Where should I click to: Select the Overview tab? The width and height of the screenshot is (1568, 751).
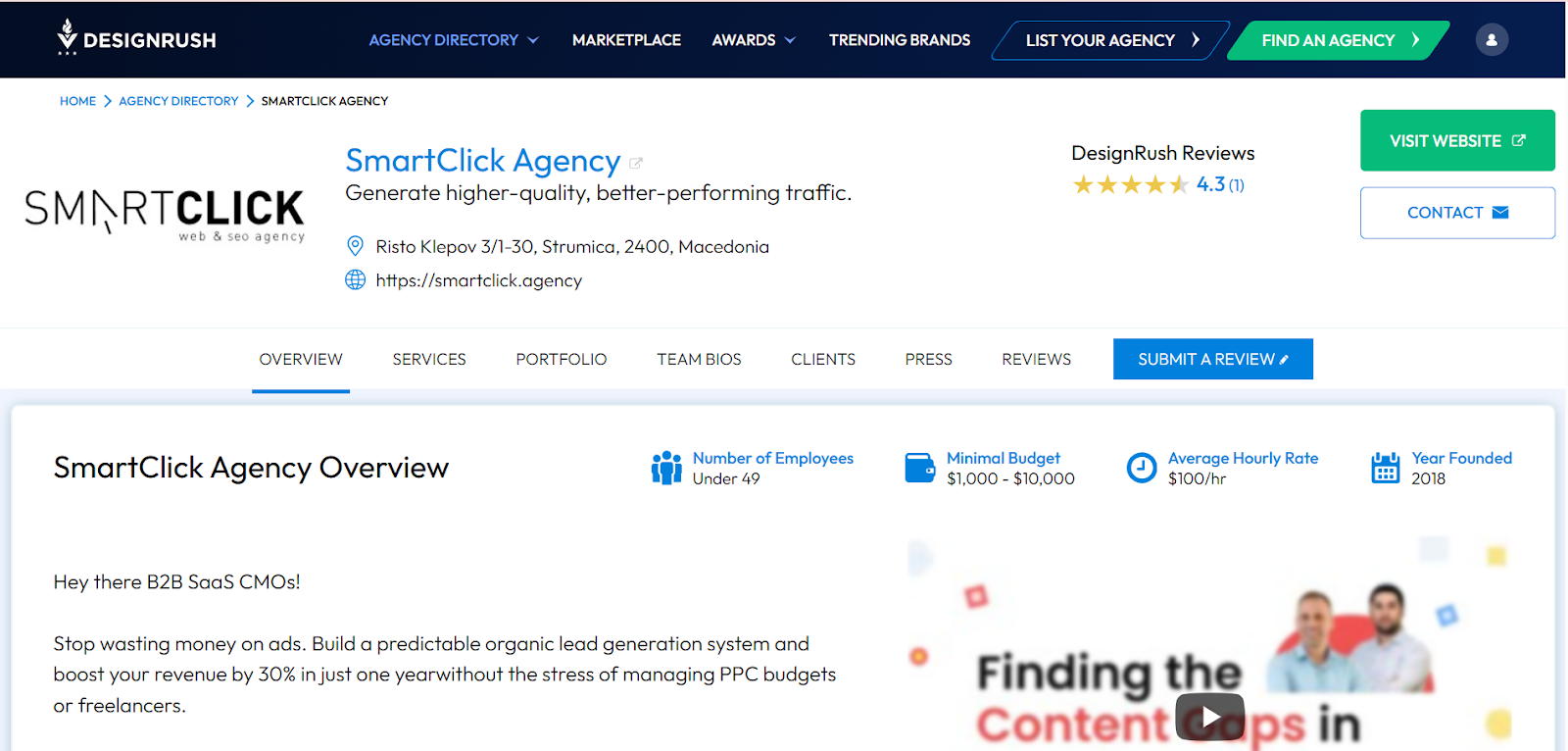tap(301, 360)
